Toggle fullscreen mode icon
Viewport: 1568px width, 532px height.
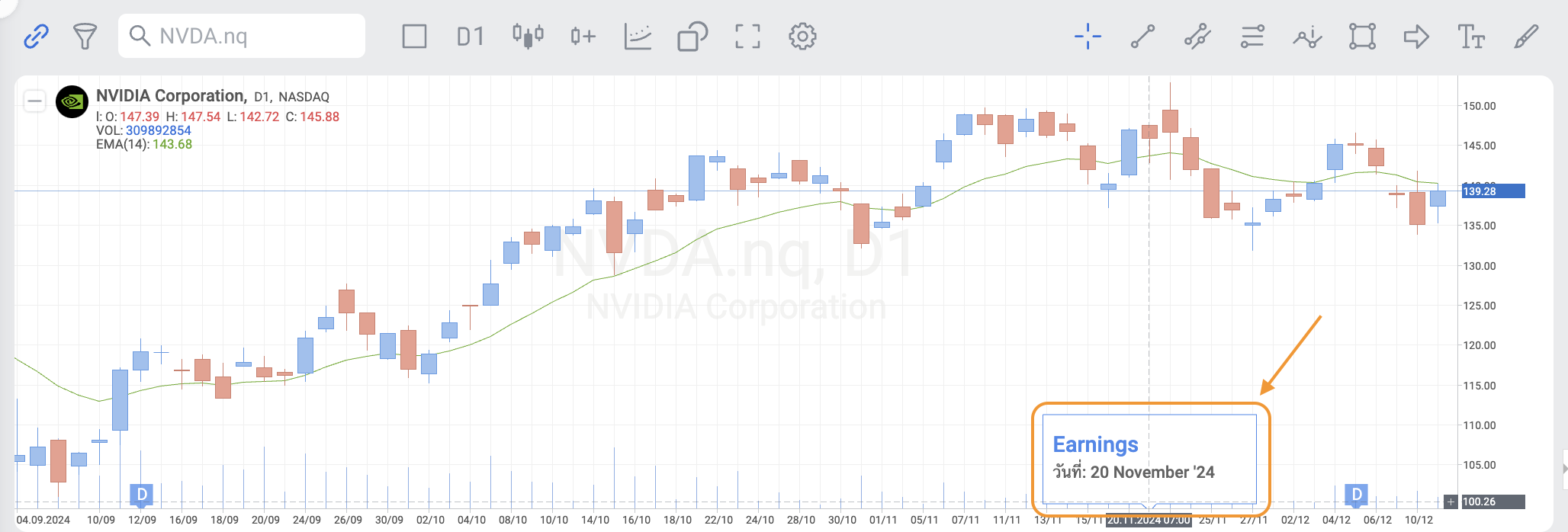pos(747,36)
